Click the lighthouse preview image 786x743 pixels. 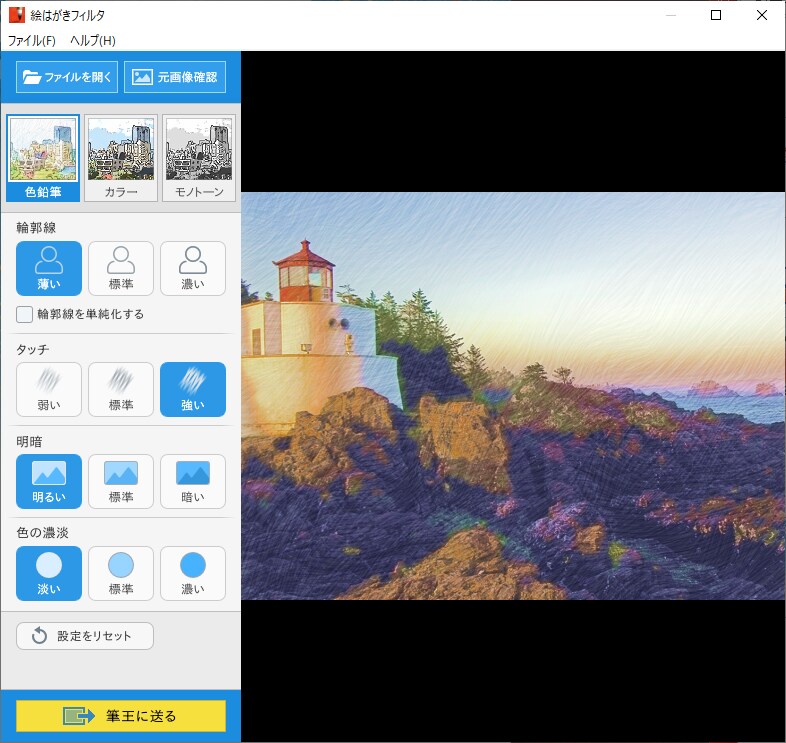513,396
